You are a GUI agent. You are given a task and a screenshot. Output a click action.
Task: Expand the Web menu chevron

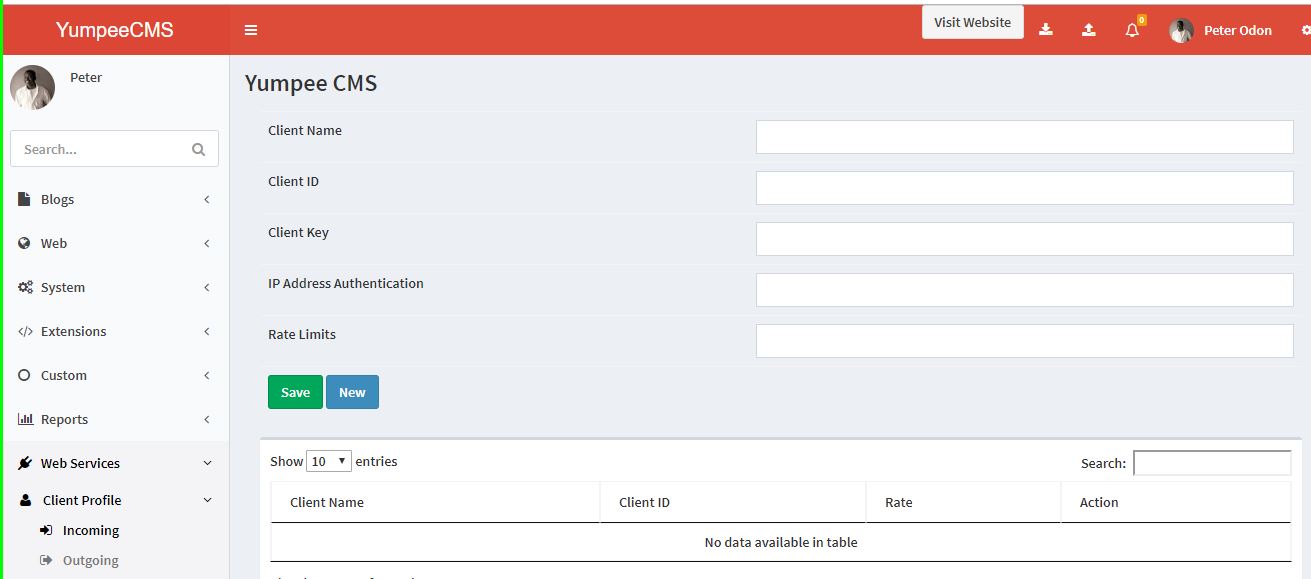pyautogui.click(x=207, y=243)
